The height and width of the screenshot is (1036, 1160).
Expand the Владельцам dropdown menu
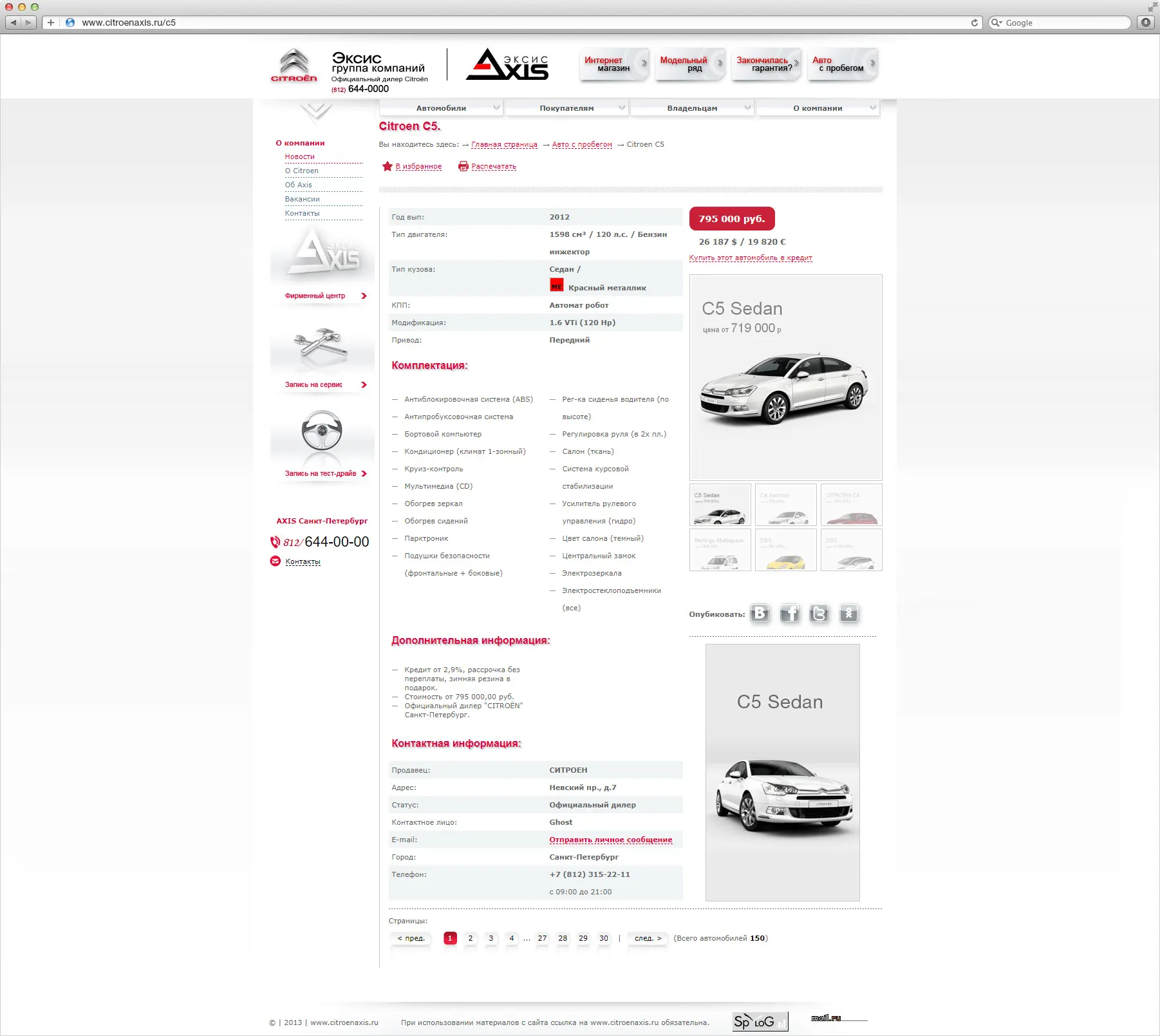[692, 108]
